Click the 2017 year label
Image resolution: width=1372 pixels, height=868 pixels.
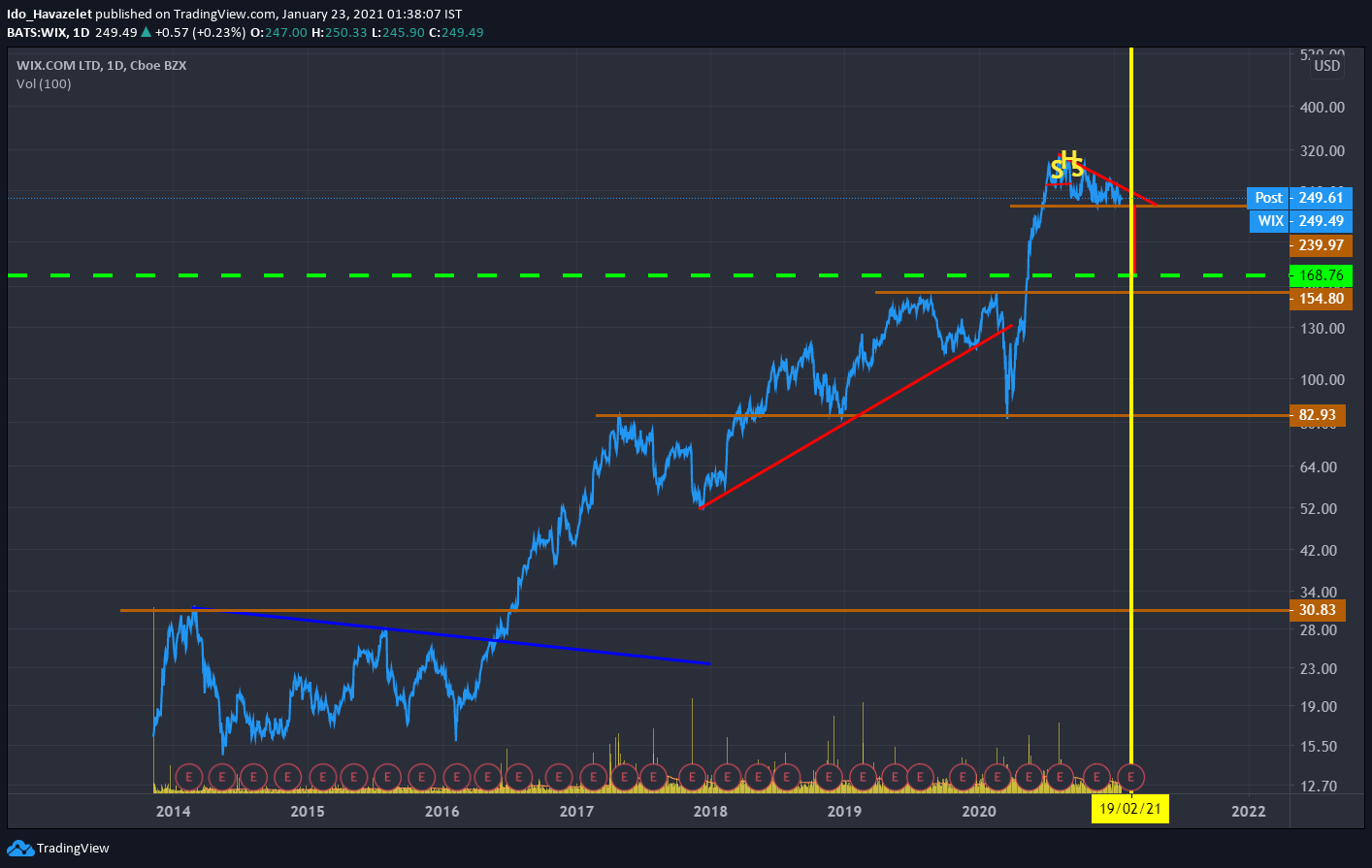tap(576, 811)
